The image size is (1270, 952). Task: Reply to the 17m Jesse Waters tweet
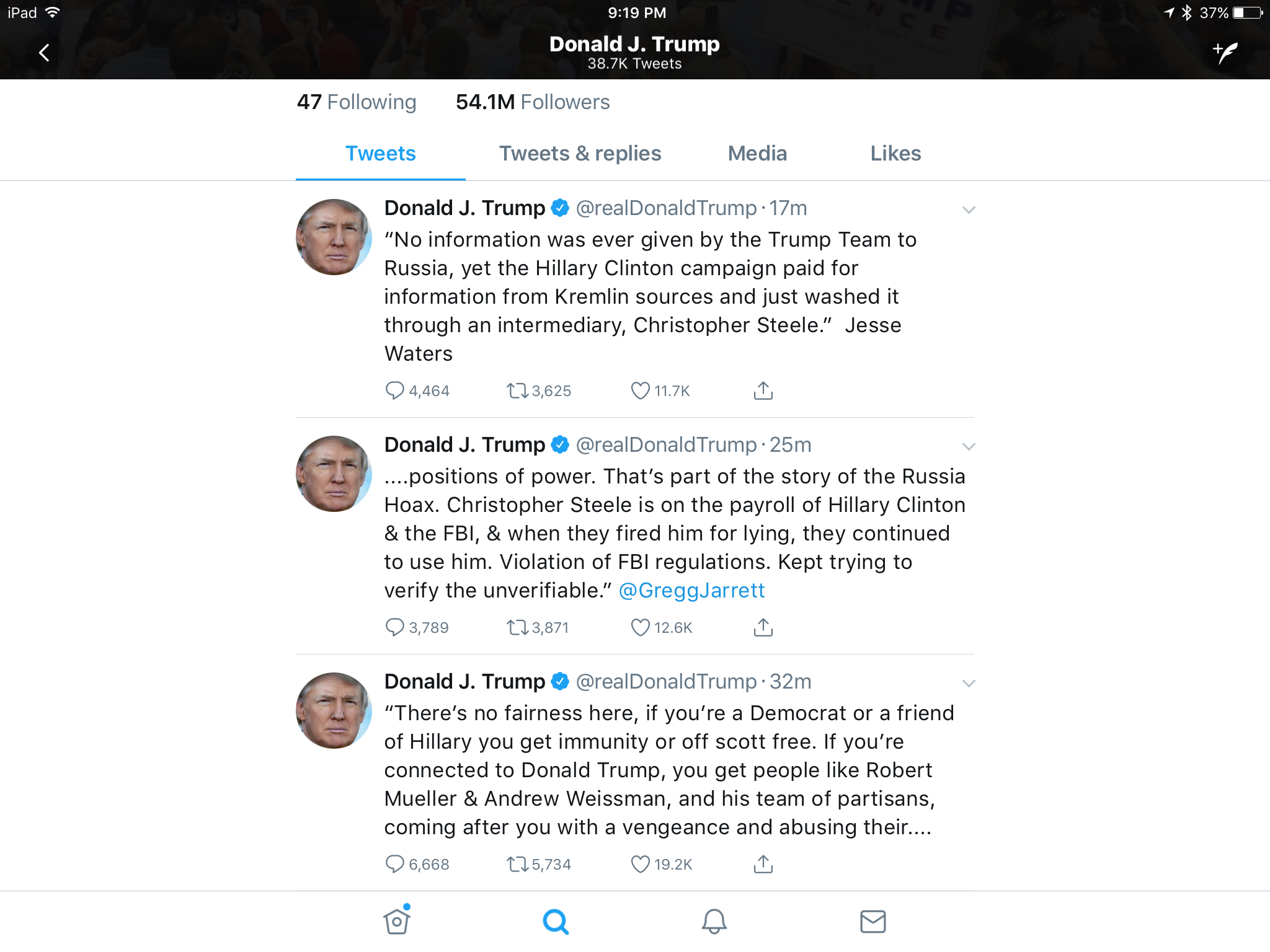coord(394,390)
